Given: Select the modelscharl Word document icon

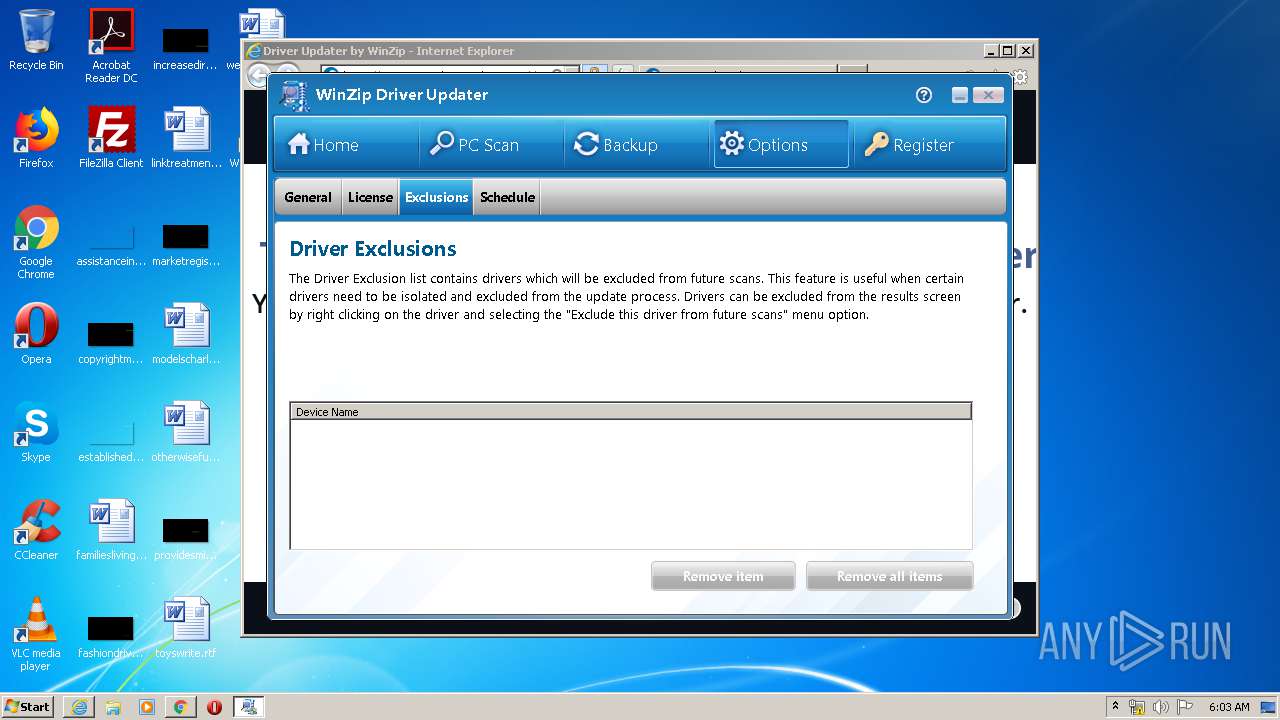Looking at the screenshot, I should [187, 334].
